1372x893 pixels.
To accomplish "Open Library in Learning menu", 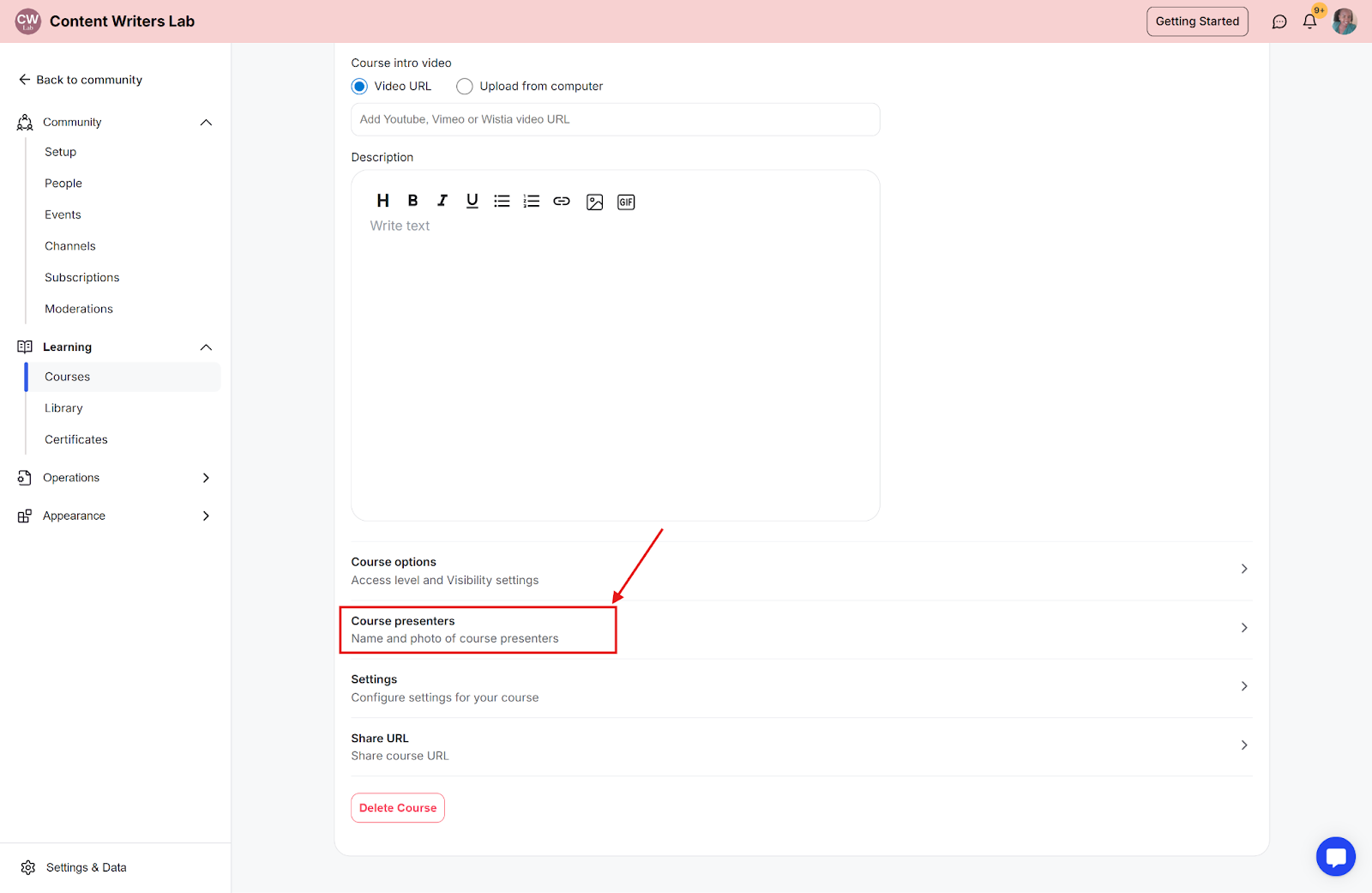I will pyautogui.click(x=63, y=408).
